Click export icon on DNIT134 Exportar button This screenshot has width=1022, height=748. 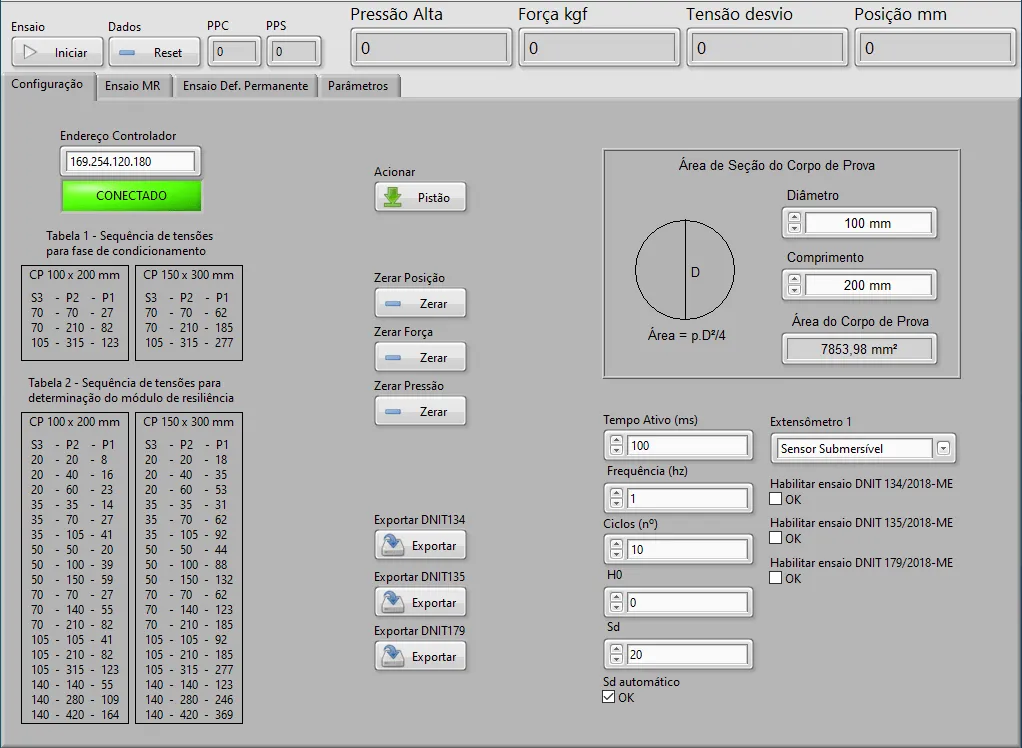(393, 545)
